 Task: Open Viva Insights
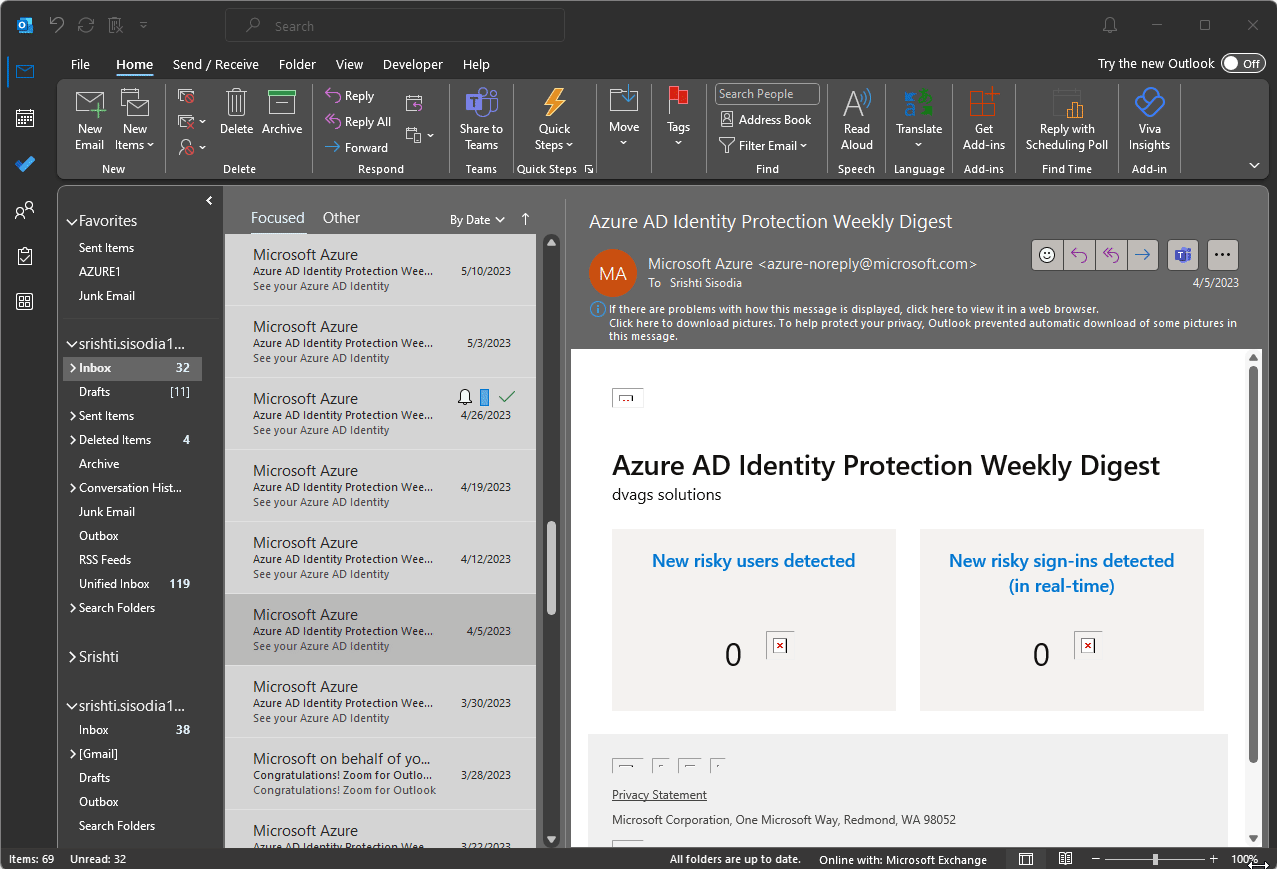coord(1149,119)
